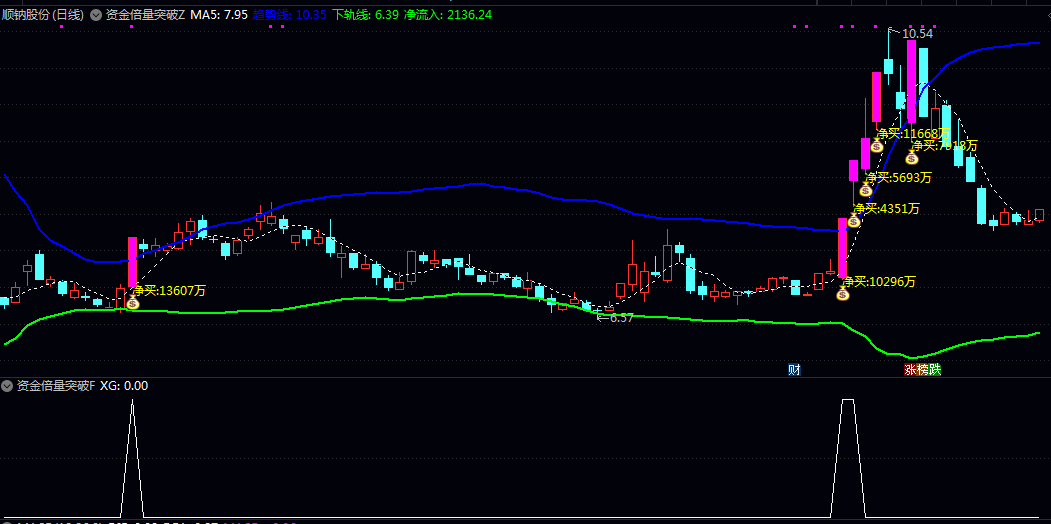The image size is (1051, 524).
Task: Click the 净买:5693万 annotation
Action: tap(898, 178)
